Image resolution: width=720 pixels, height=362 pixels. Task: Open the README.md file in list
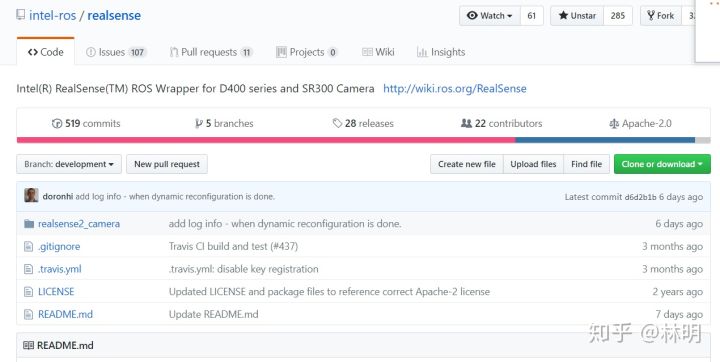(x=65, y=314)
